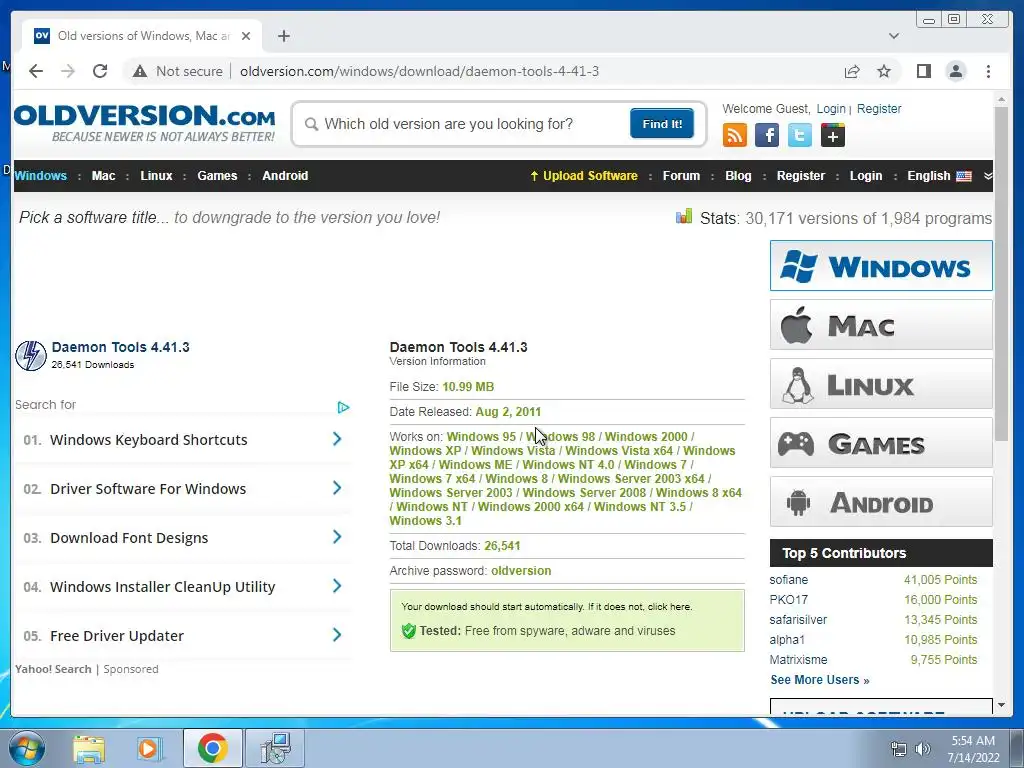
Task: Open a new tab with plus button
Action: point(283,36)
